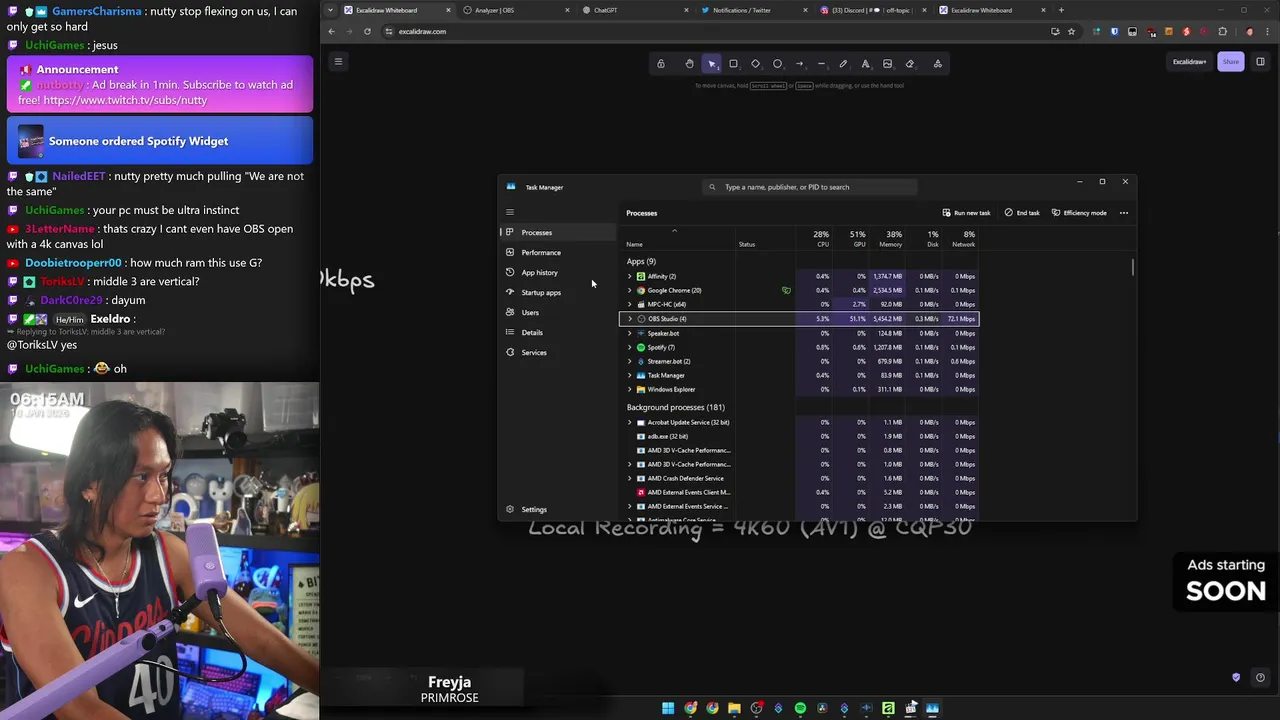The height and width of the screenshot is (720, 1280).
Task: Switch to the Discord off-topic tab
Action: pos(874,10)
